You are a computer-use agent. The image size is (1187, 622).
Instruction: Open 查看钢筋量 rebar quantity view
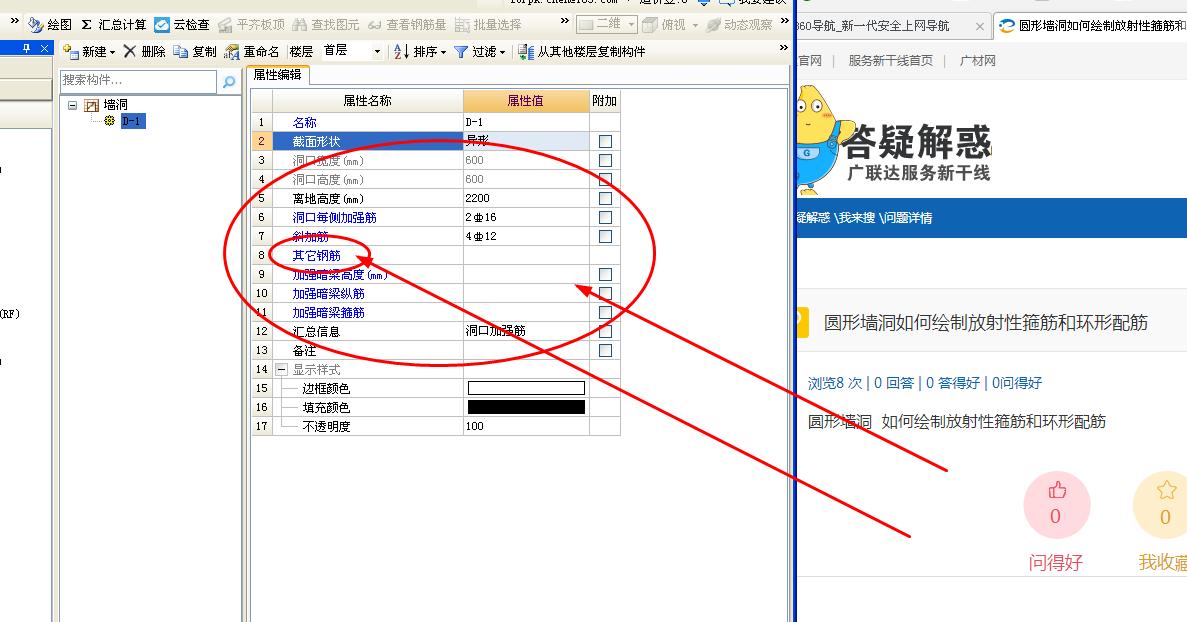pos(407,25)
